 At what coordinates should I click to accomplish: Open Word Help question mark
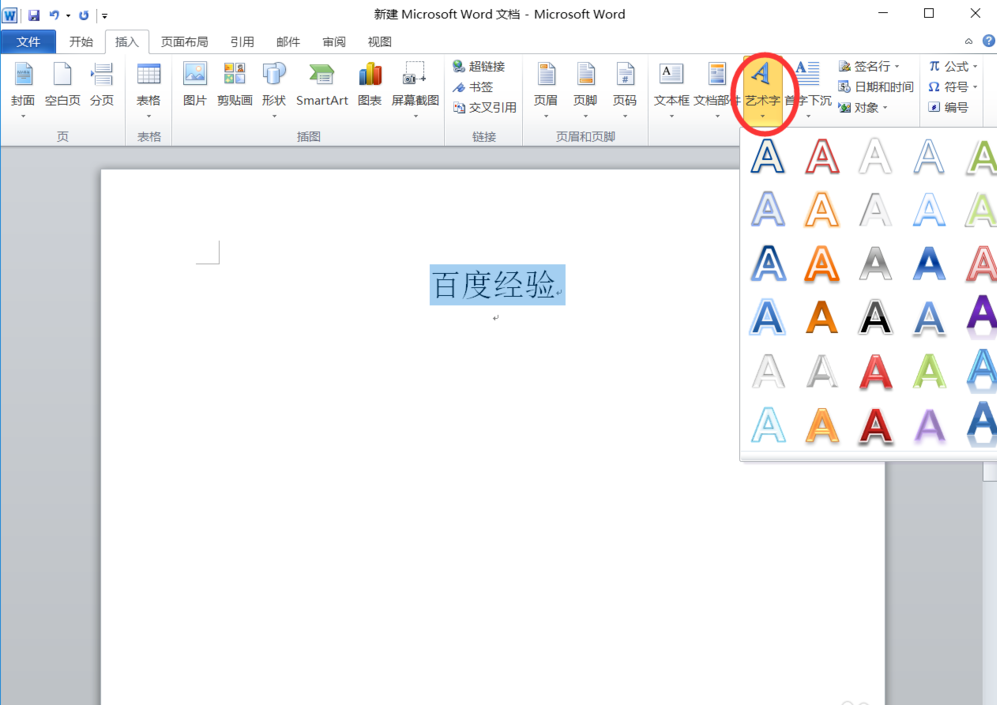tap(988, 41)
